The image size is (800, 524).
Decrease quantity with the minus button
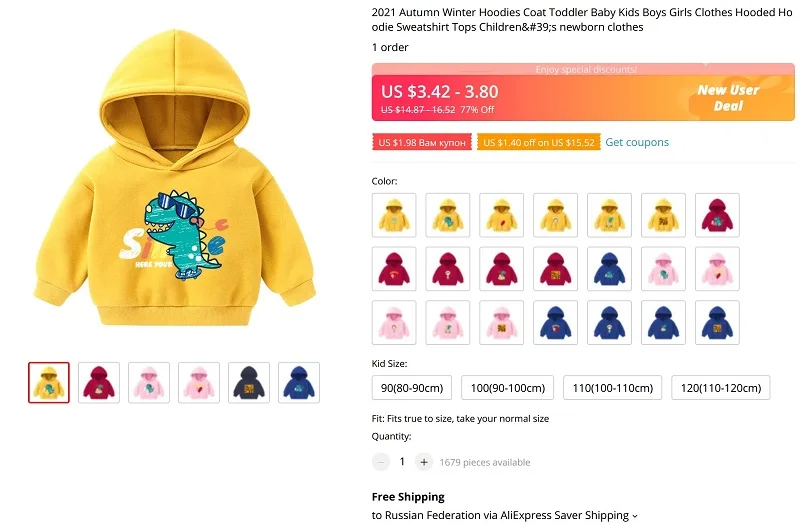pos(381,462)
